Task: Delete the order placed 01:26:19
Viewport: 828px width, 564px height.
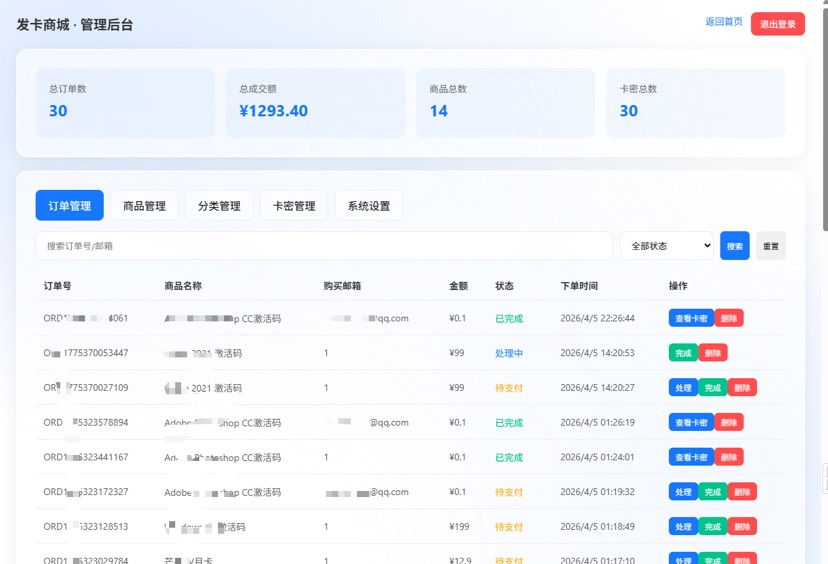Action: (x=729, y=422)
